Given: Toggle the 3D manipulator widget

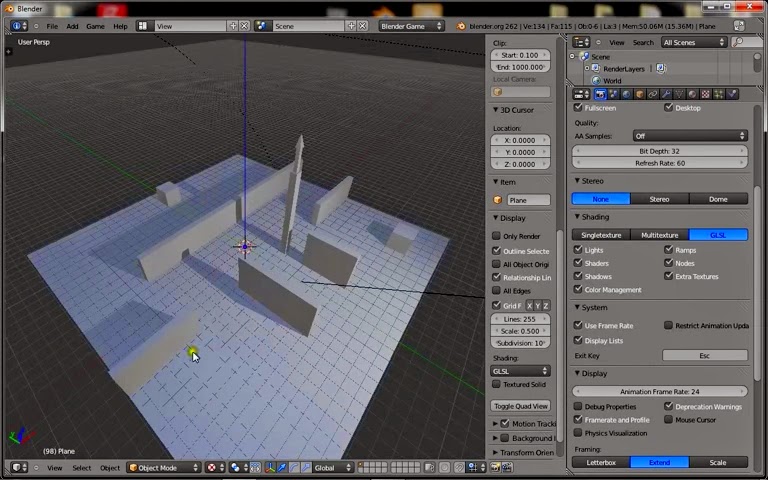Looking at the screenshot, I should [x=270, y=468].
